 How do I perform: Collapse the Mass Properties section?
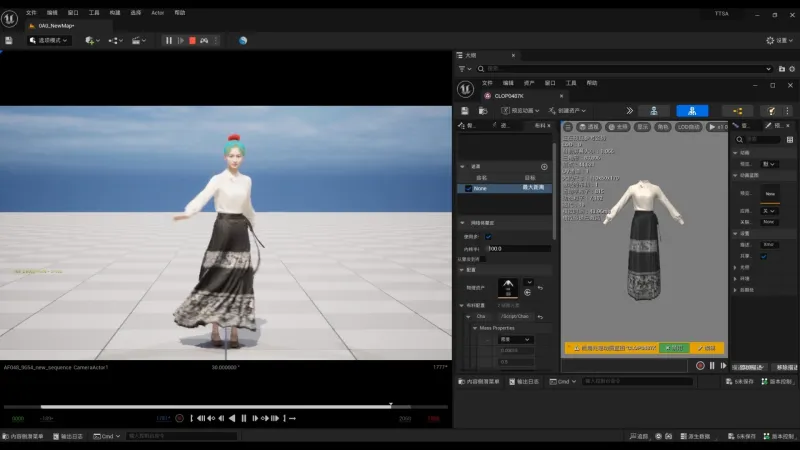click(x=474, y=328)
